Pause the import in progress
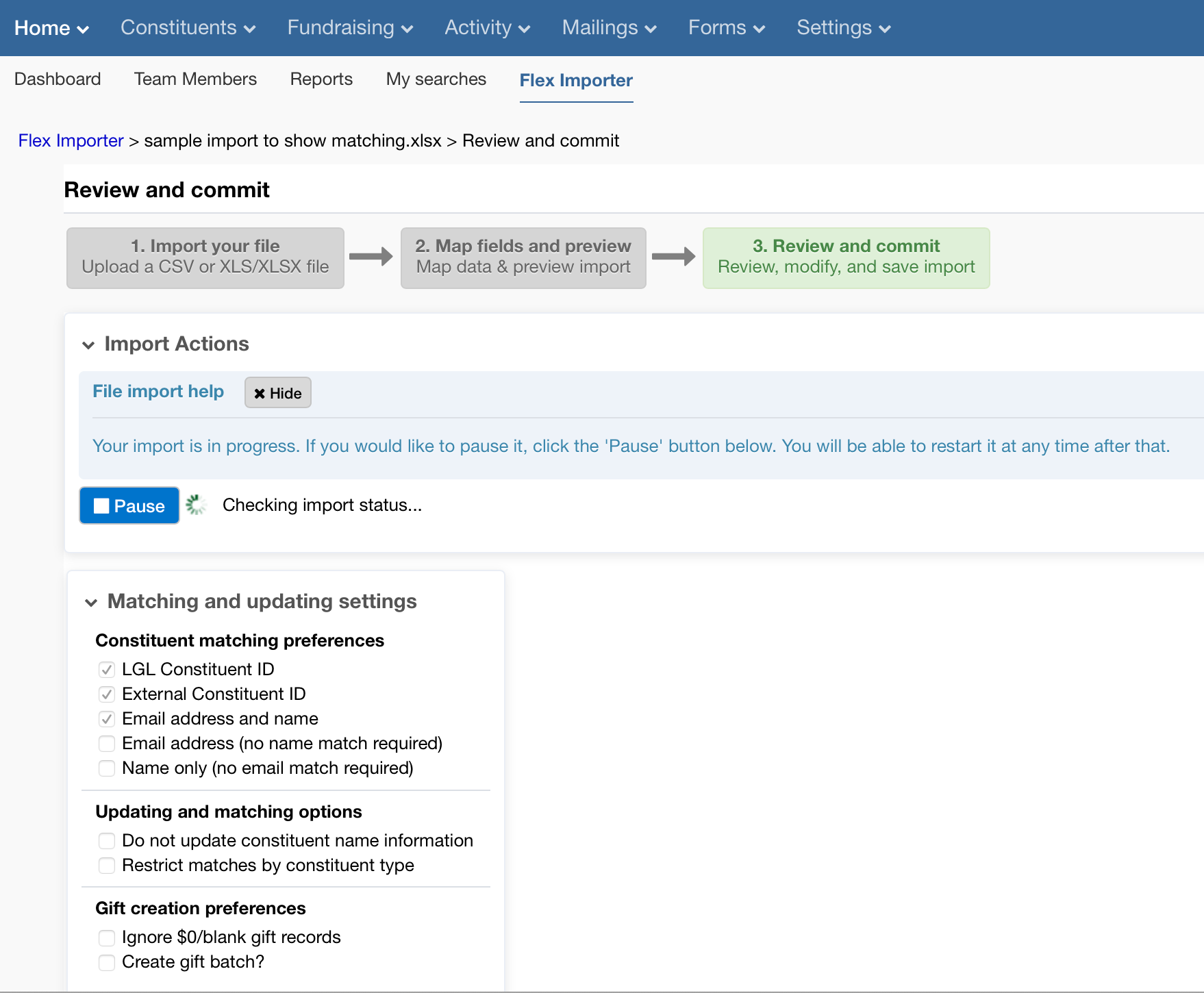Viewport: 1204px width, 993px height. (x=129, y=505)
